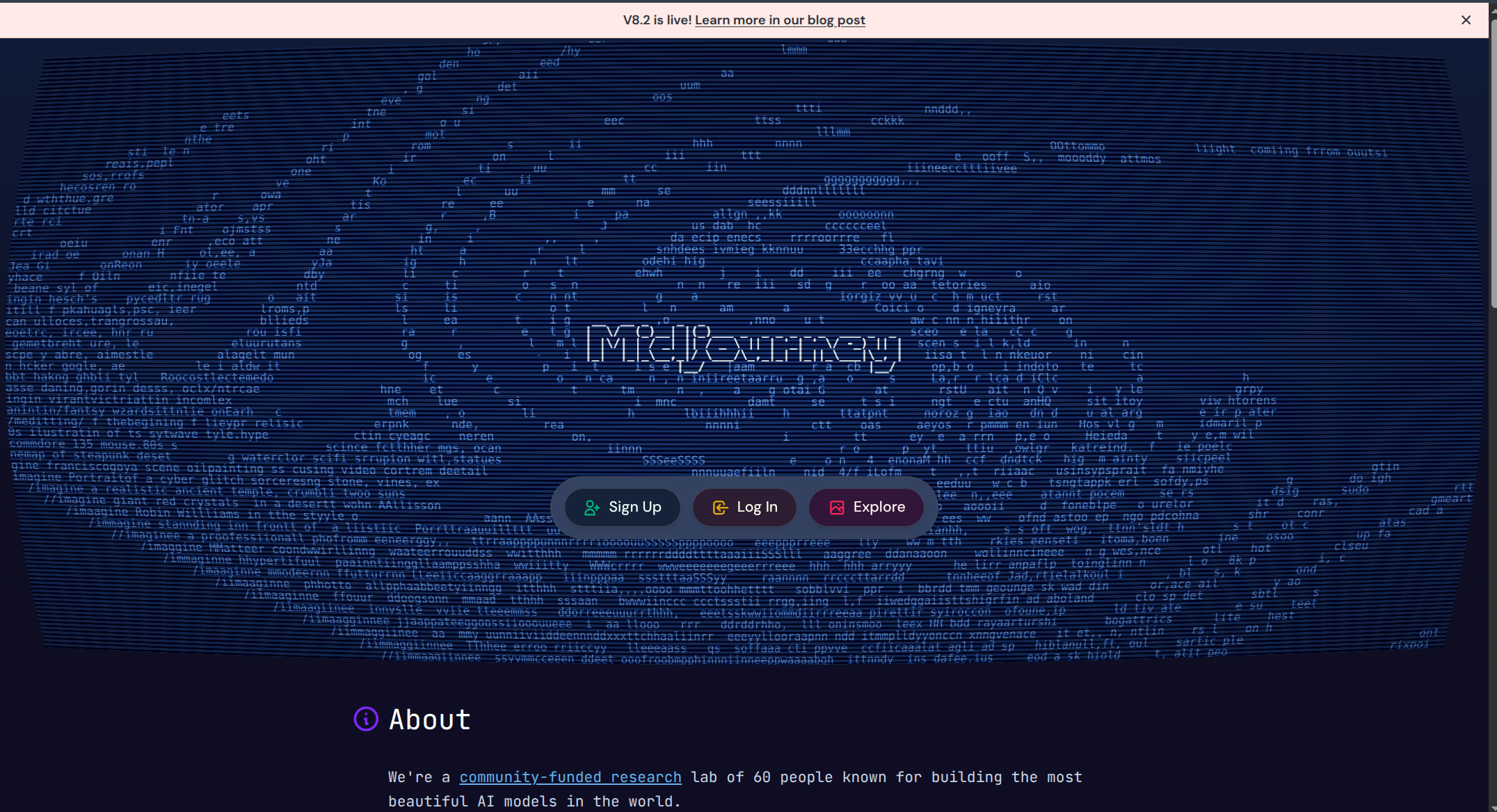
Task: Click the info icon beside About
Action: tap(366, 719)
